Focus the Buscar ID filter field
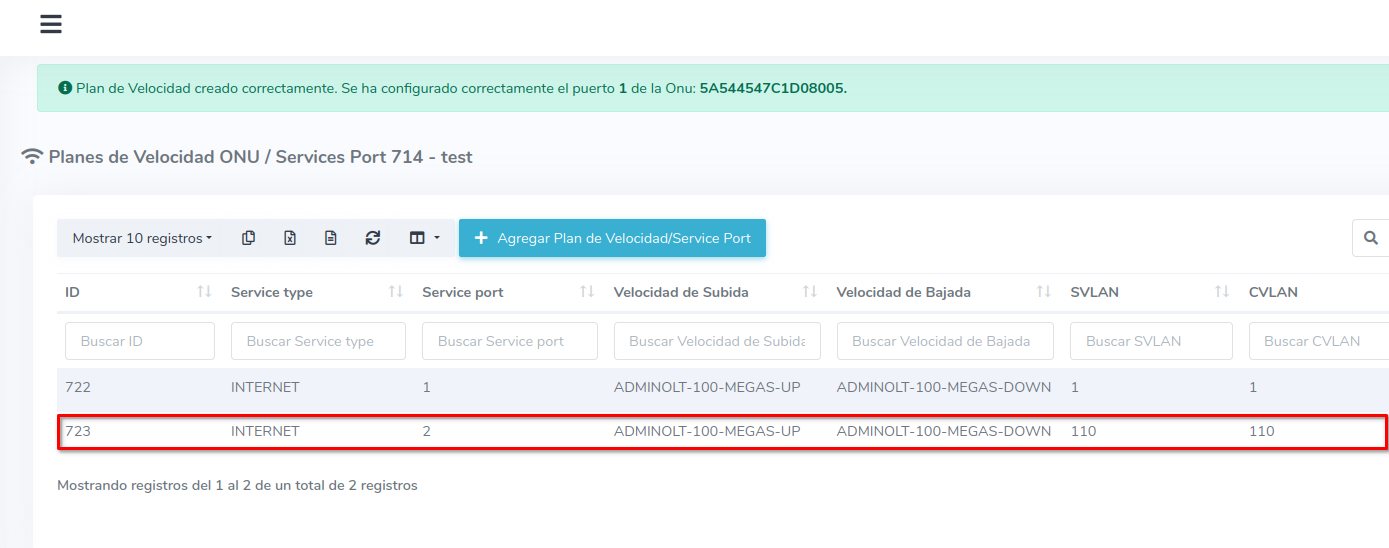Image resolution: width=1389 pixels, height=548 pixels. tap(140, 341)
